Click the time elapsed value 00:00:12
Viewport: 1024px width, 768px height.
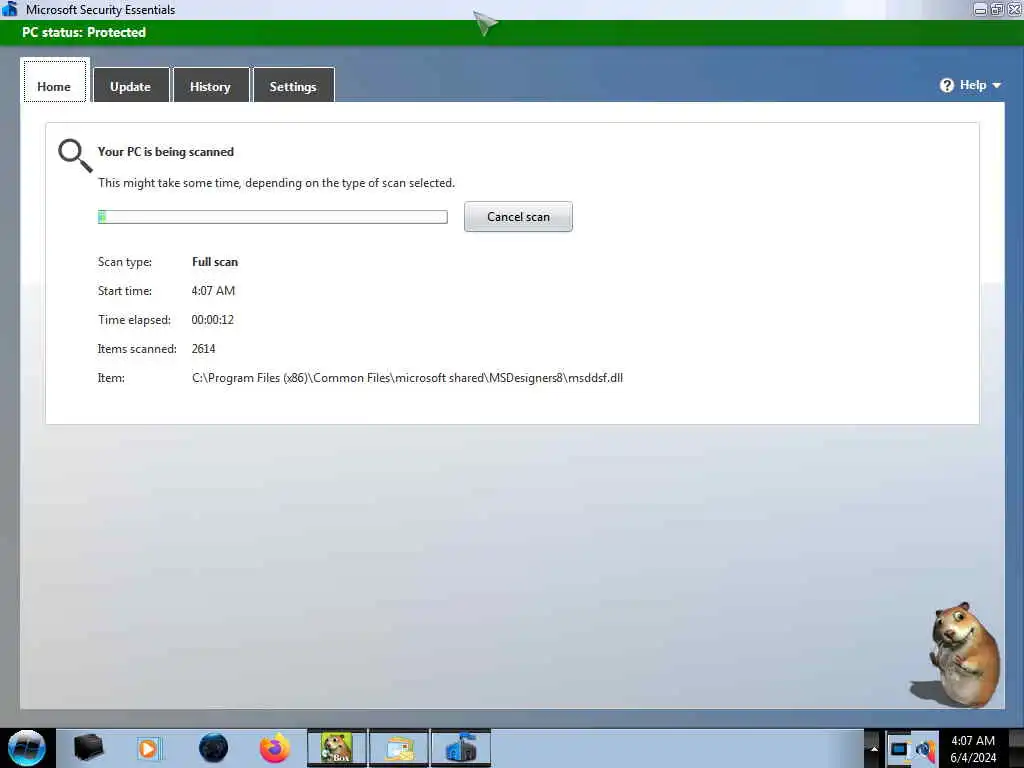point(212,320)
